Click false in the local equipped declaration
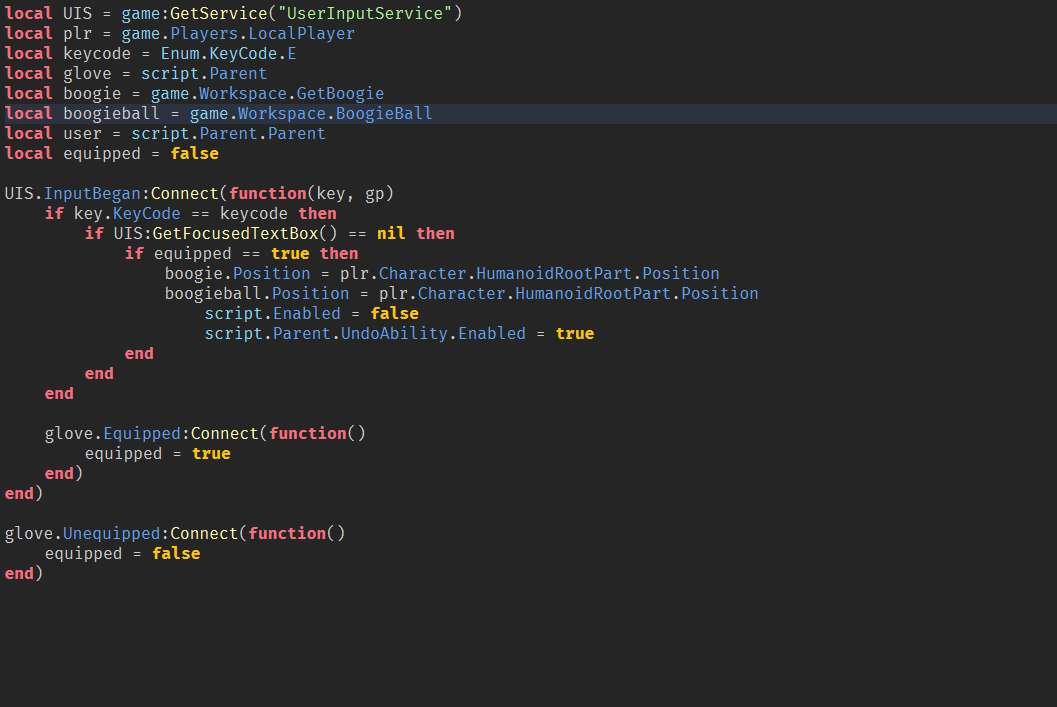The width and height of the screenshot is (1057, 707). pyautogui.click(x=195, y=154)
